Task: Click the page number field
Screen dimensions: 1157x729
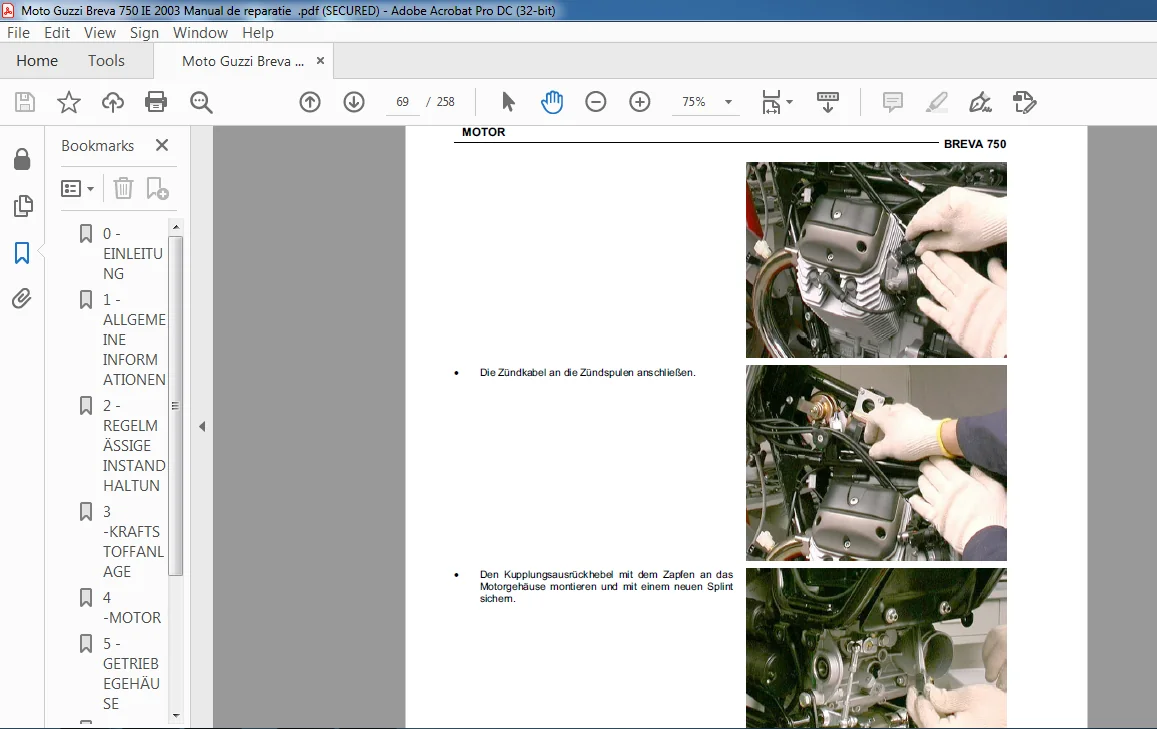Action: click(402, 102)
